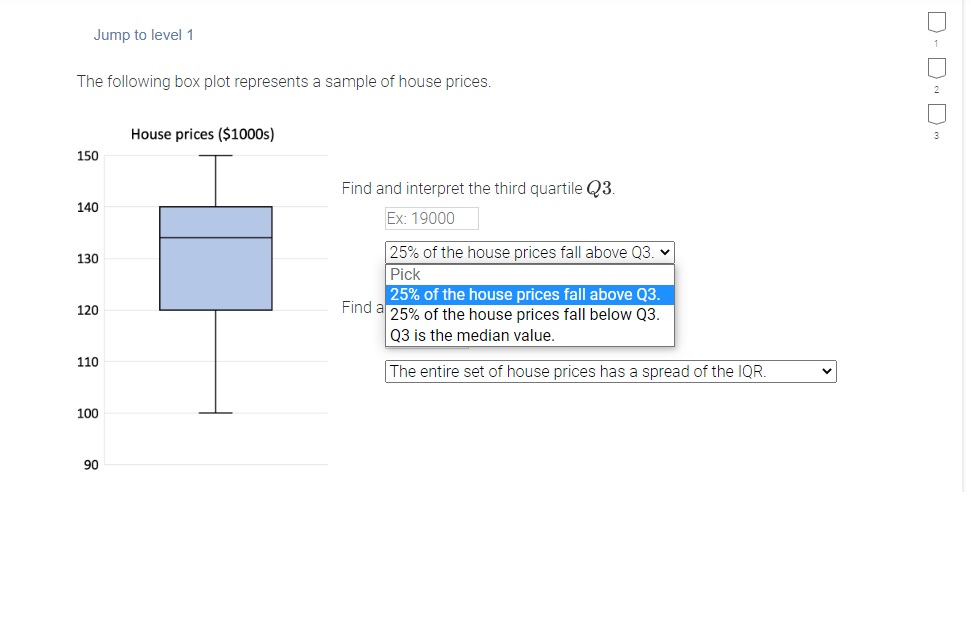Click the chart title House prices ($1000s)
The width and height of the screenshot is (971, 631).
tap(202, 134)
